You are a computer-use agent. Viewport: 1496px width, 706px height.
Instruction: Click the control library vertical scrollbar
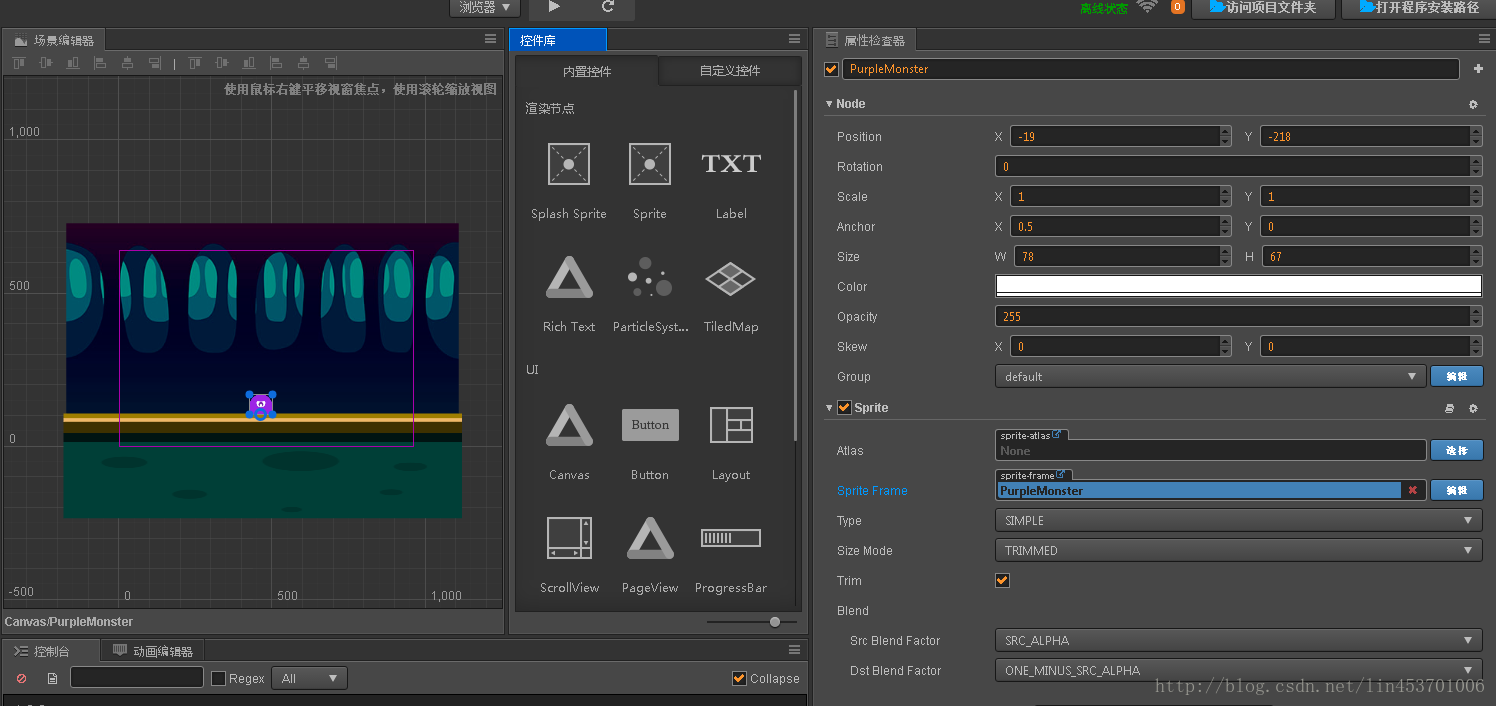click(x=796, y=265)
